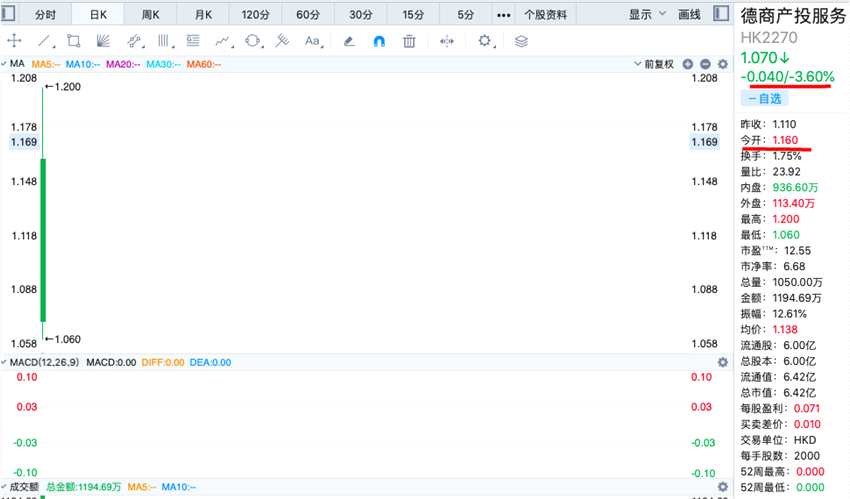The width and height of the screenshot is (850, 499).
Task: Switch to 分时 intraday tab
Action: pos(46,15)
